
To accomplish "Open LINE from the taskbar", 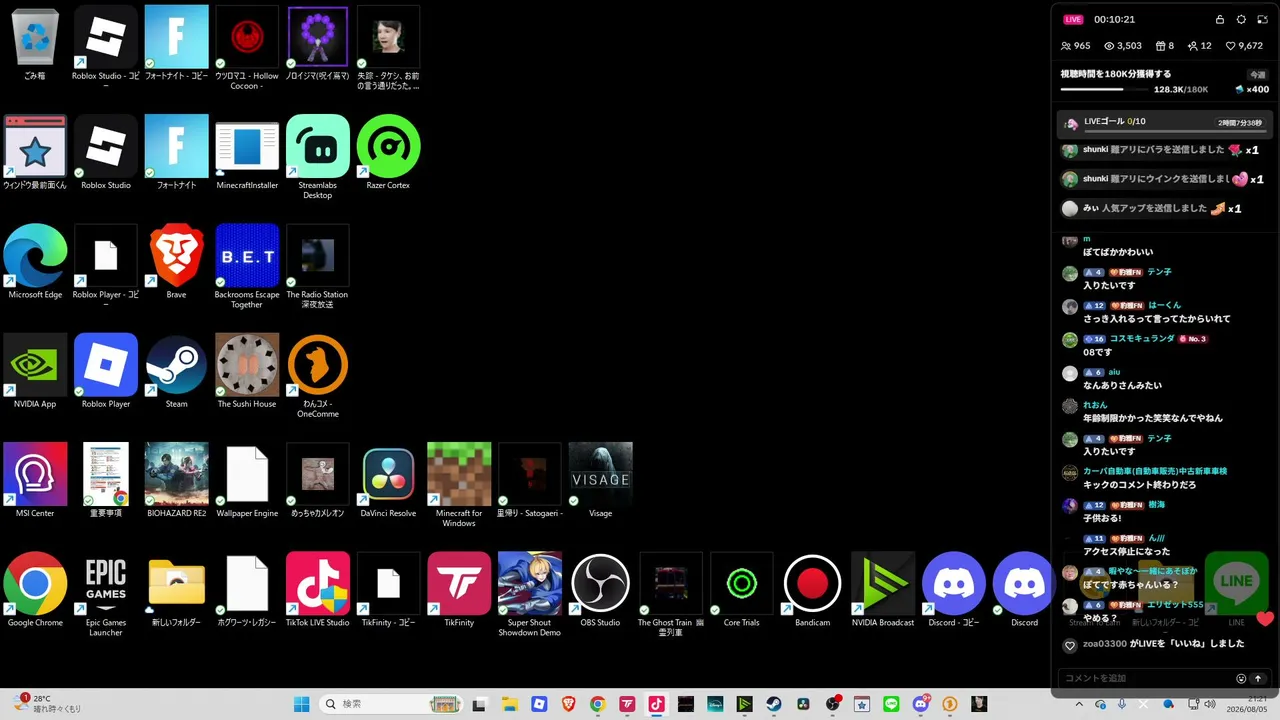I will pyautogui.click(x=892, y=704).
